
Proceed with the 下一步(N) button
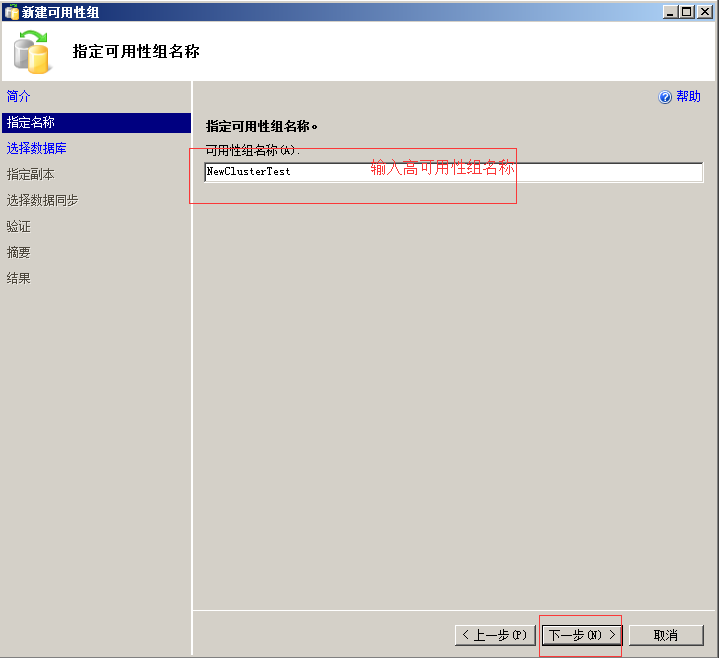[581, 635]
